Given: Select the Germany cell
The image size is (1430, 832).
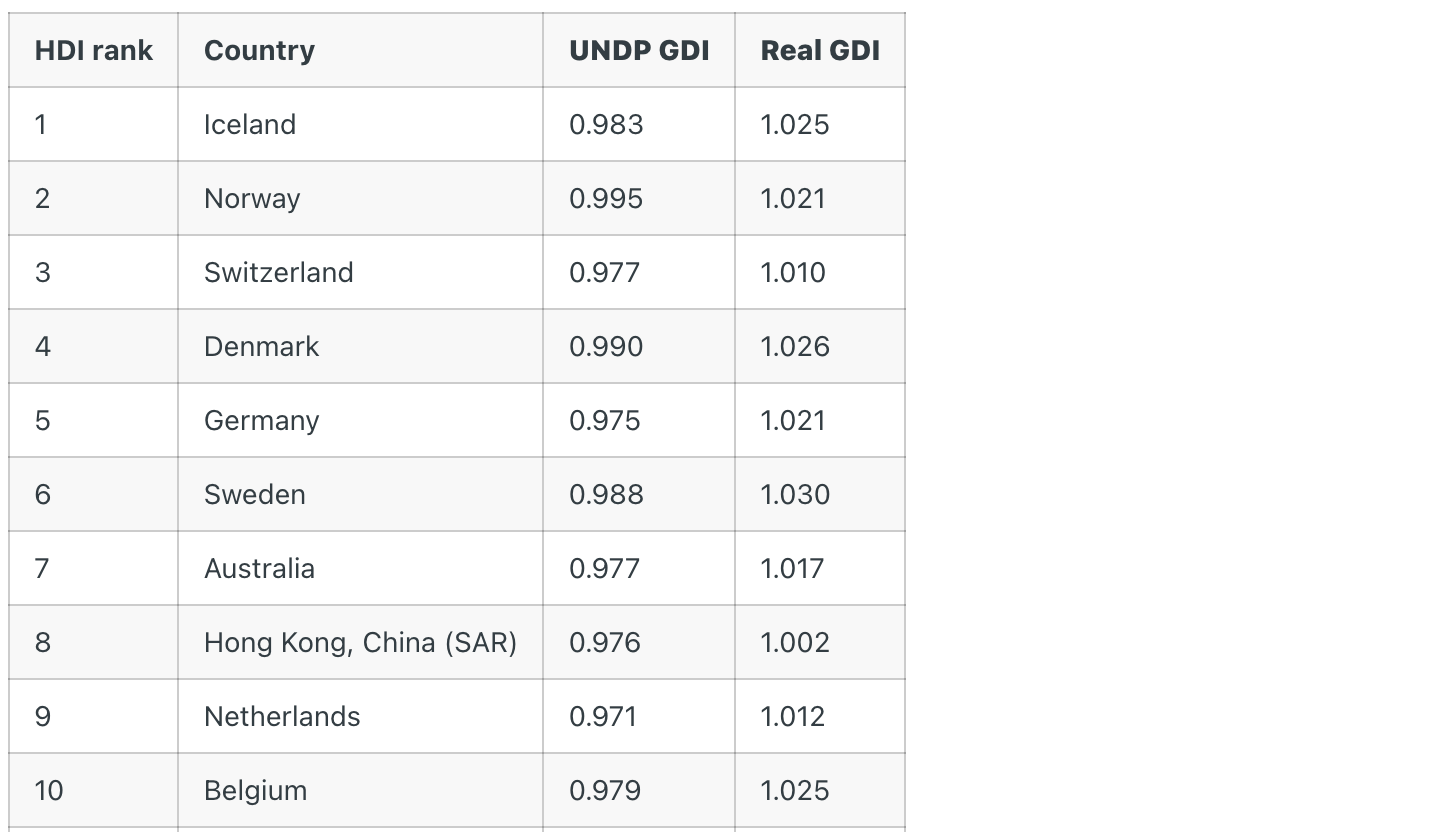Looking at the screenshot, I should point(360,420).
